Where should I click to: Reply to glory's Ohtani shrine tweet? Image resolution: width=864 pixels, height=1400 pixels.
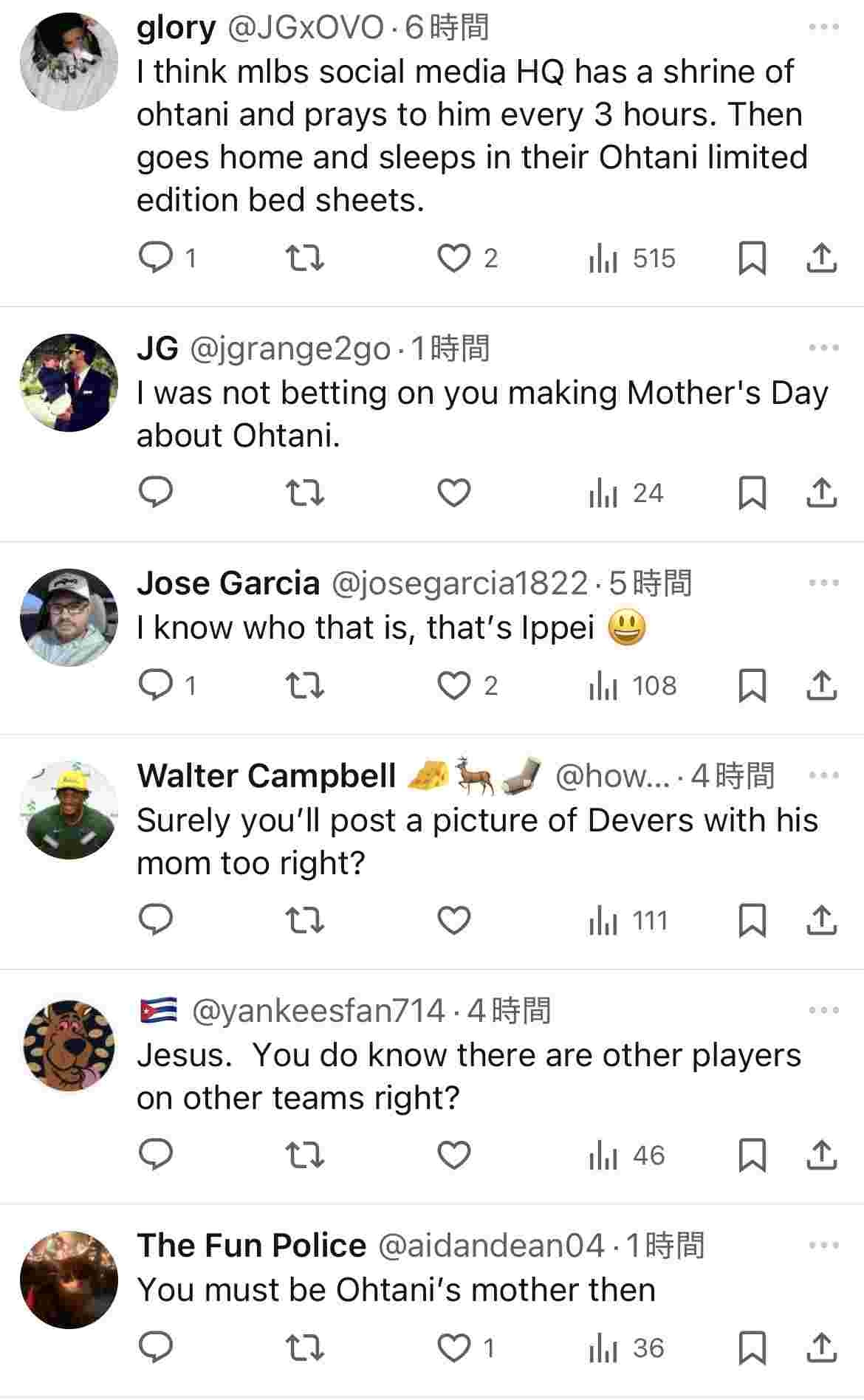(156, 258)
